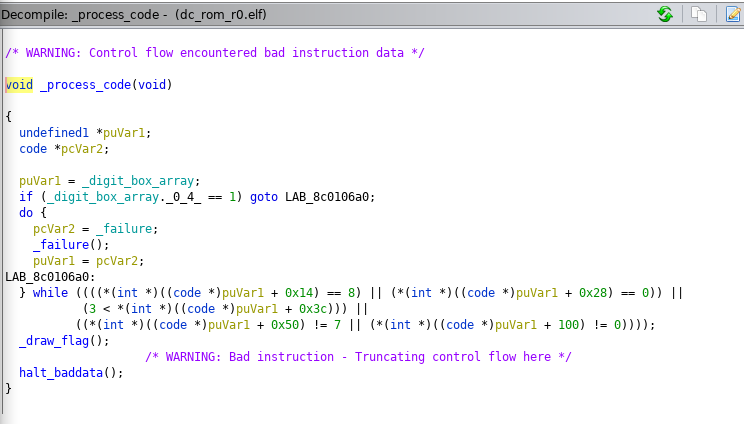Click the 0x50 offset constant
The height and width of the screenshot is (424, 744).
[285, 325]
